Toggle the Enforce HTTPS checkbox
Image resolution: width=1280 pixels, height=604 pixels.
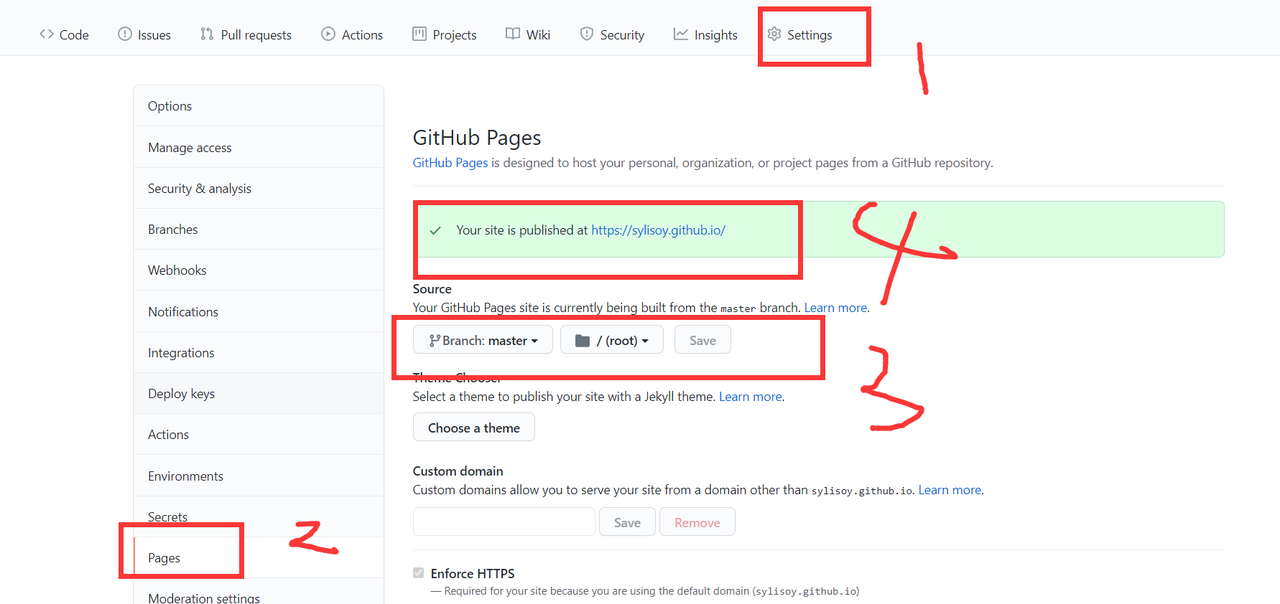pyautogui.click(x=418, y=573)
